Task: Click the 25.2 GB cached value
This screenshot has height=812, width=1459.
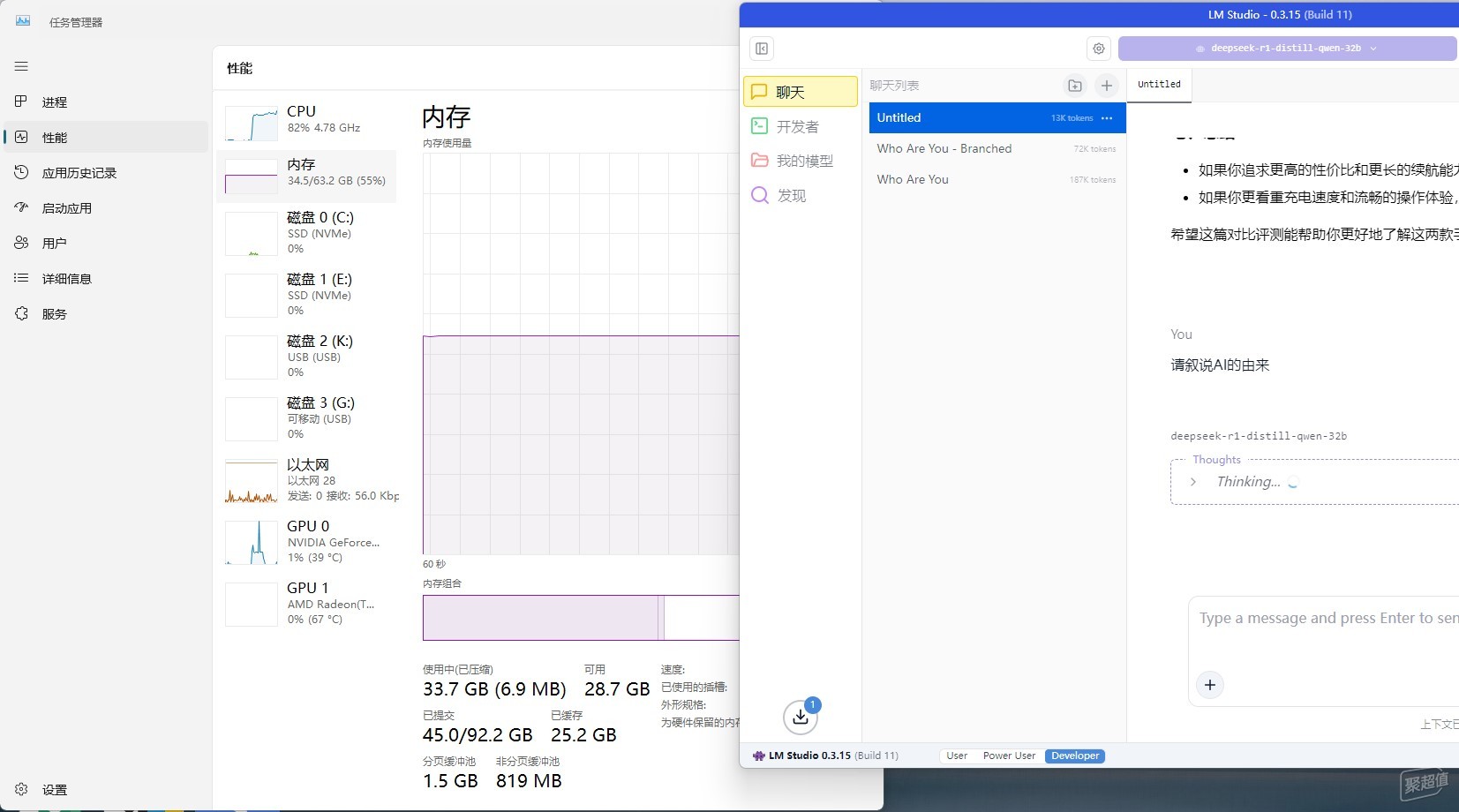Action: click(583, 735)
